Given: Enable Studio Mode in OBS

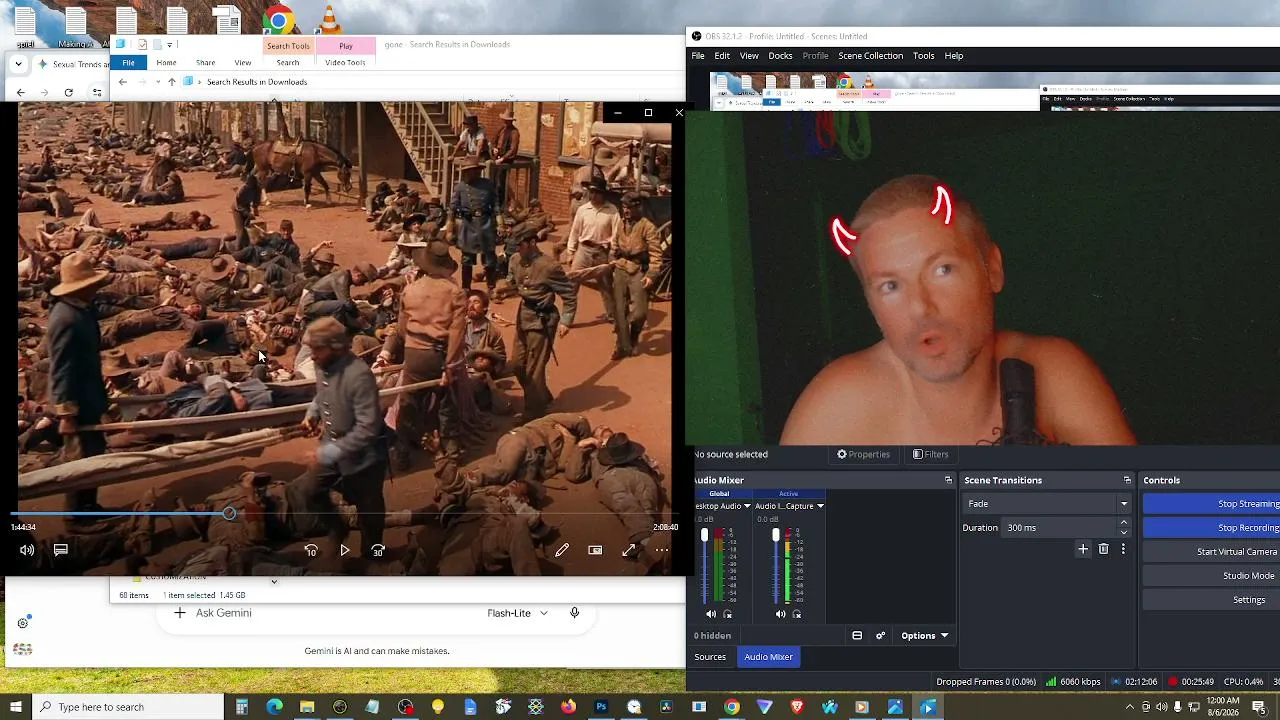Looking at the screenshot, I should (1212, 576).
